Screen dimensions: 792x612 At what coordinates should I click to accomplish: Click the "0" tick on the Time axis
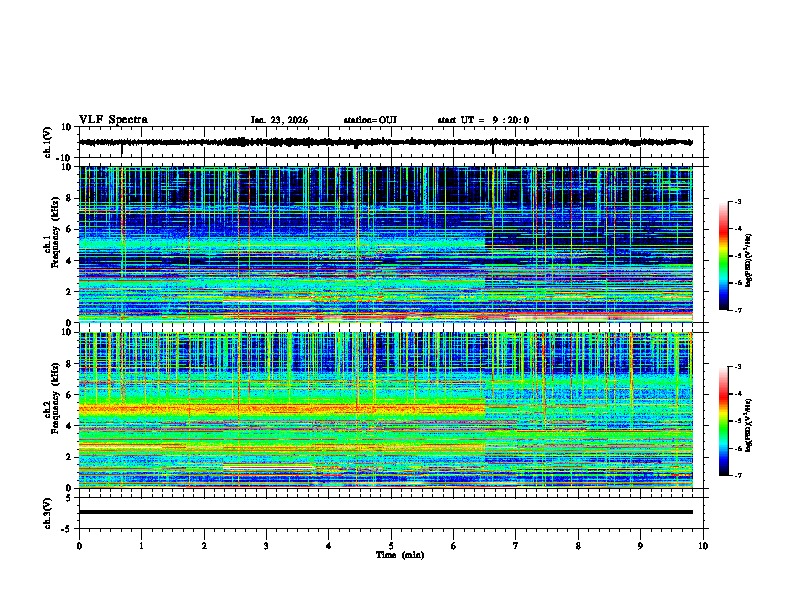tap(79, 546)
